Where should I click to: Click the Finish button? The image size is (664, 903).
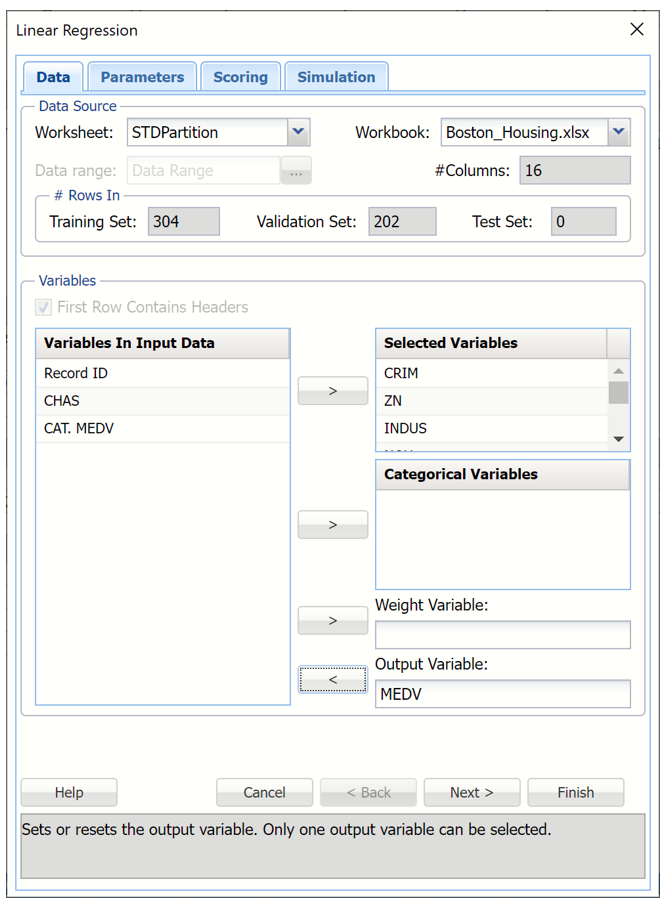(x=575, y=792)
